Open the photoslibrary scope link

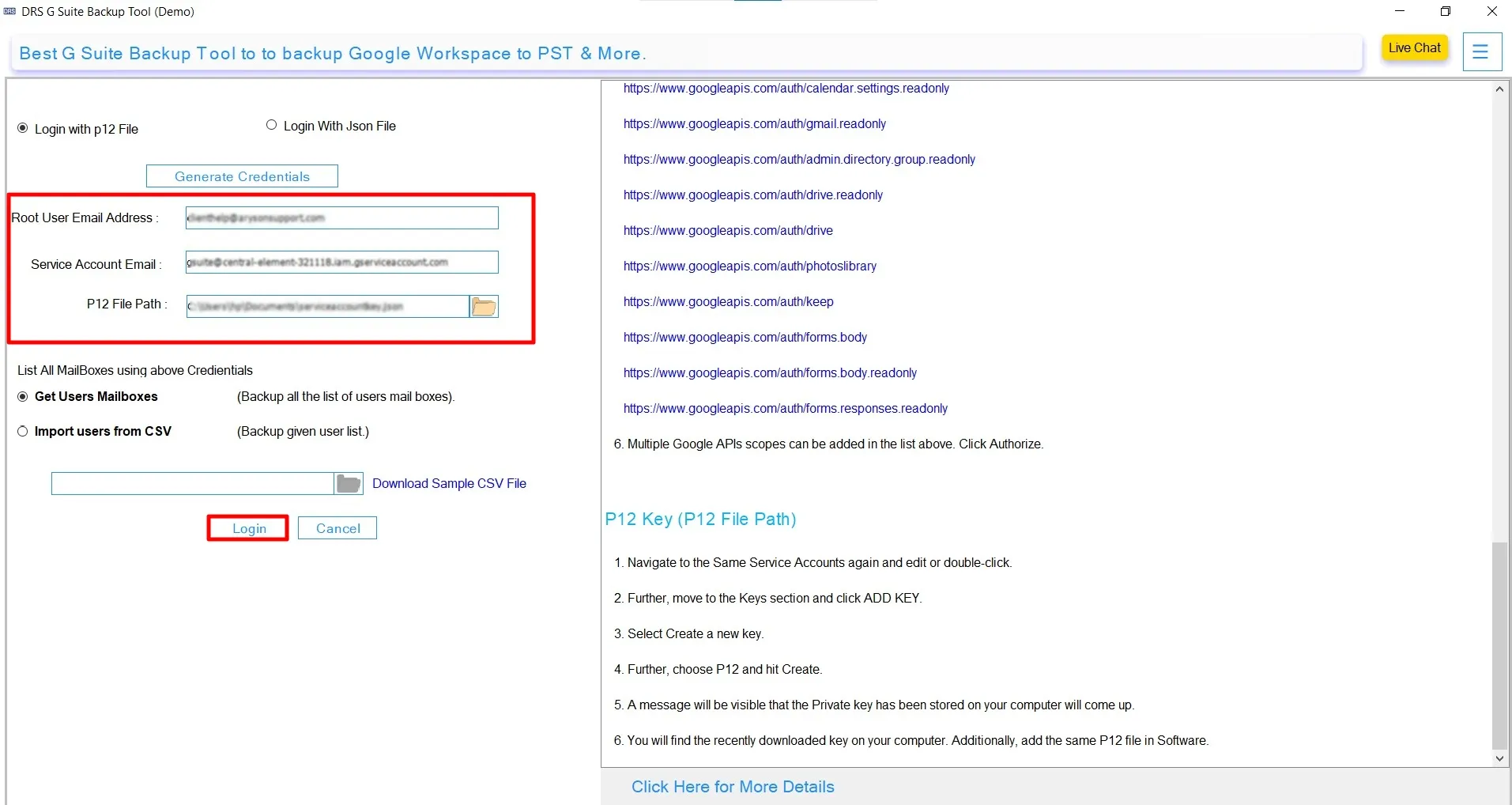point(750,266)
